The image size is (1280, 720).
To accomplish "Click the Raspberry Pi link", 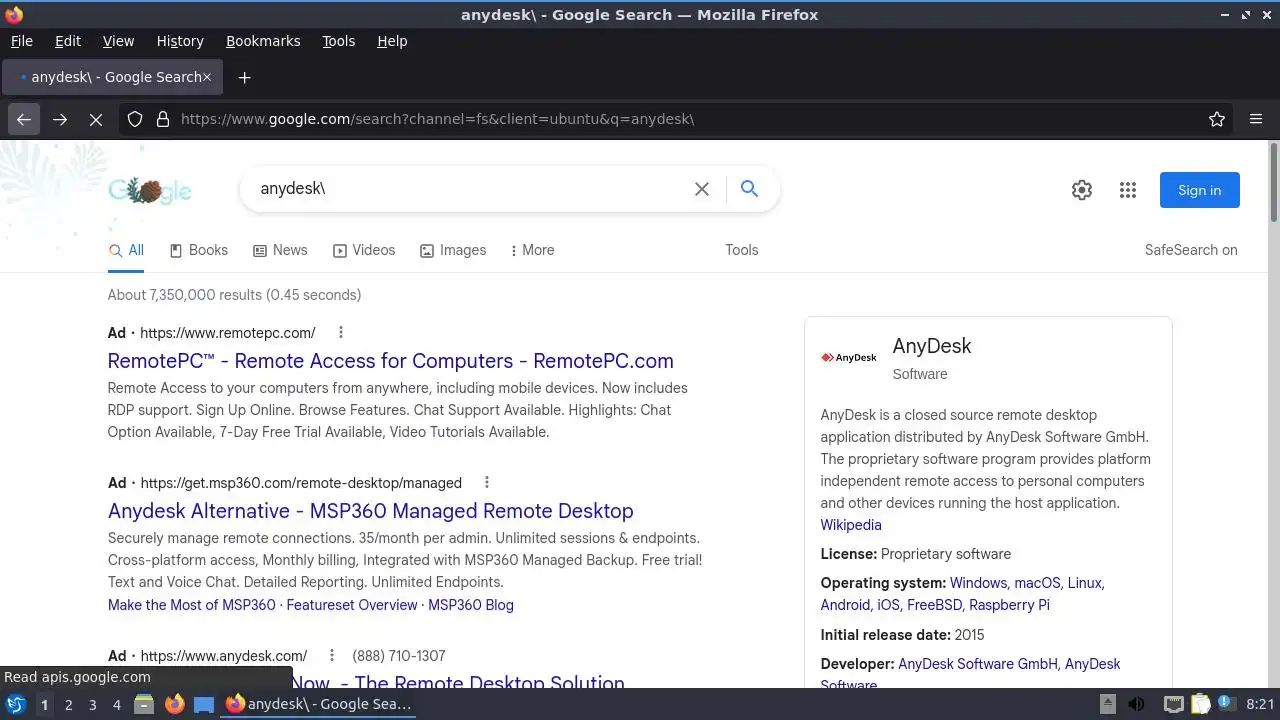I will (x=1009, y=605).
